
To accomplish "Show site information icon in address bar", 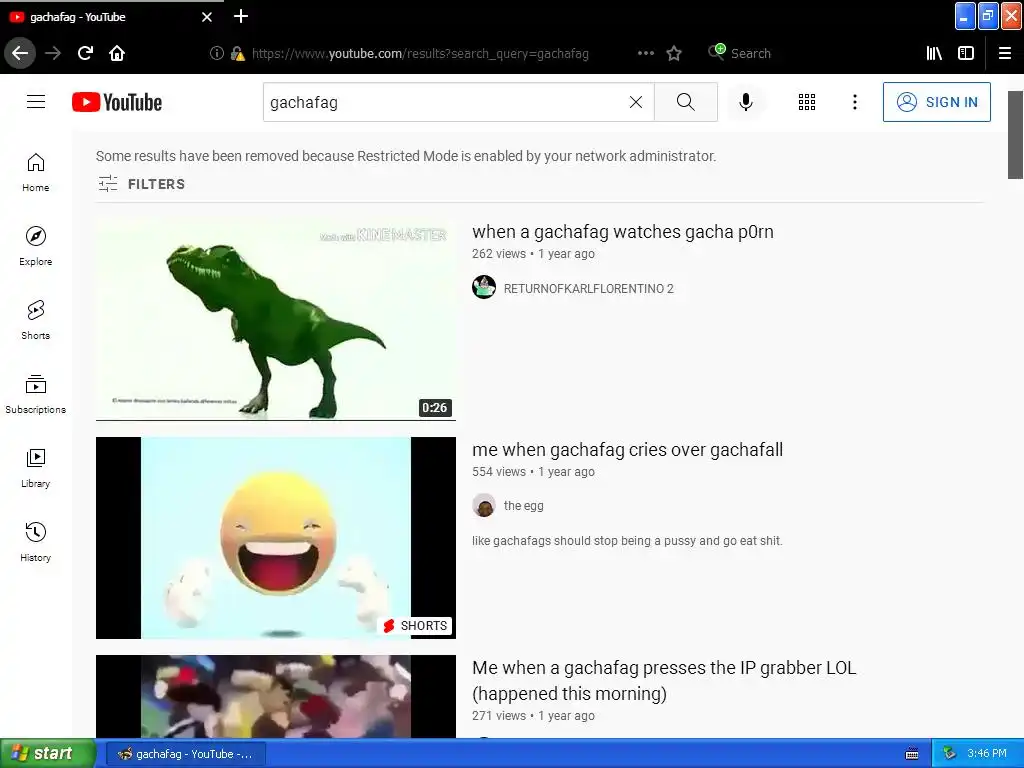I will [x=217, y=54].
